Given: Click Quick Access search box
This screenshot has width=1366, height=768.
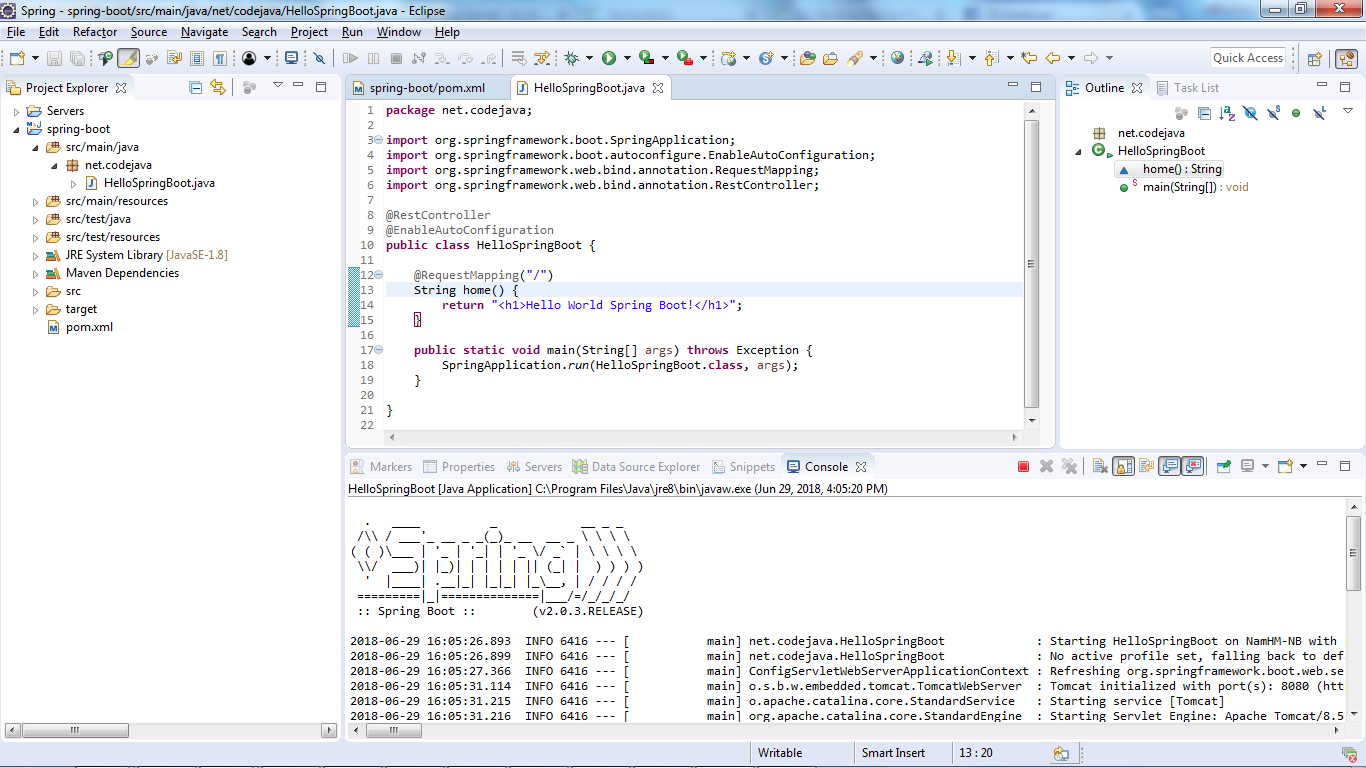Looking at the screenshot, I should 1248,57.
